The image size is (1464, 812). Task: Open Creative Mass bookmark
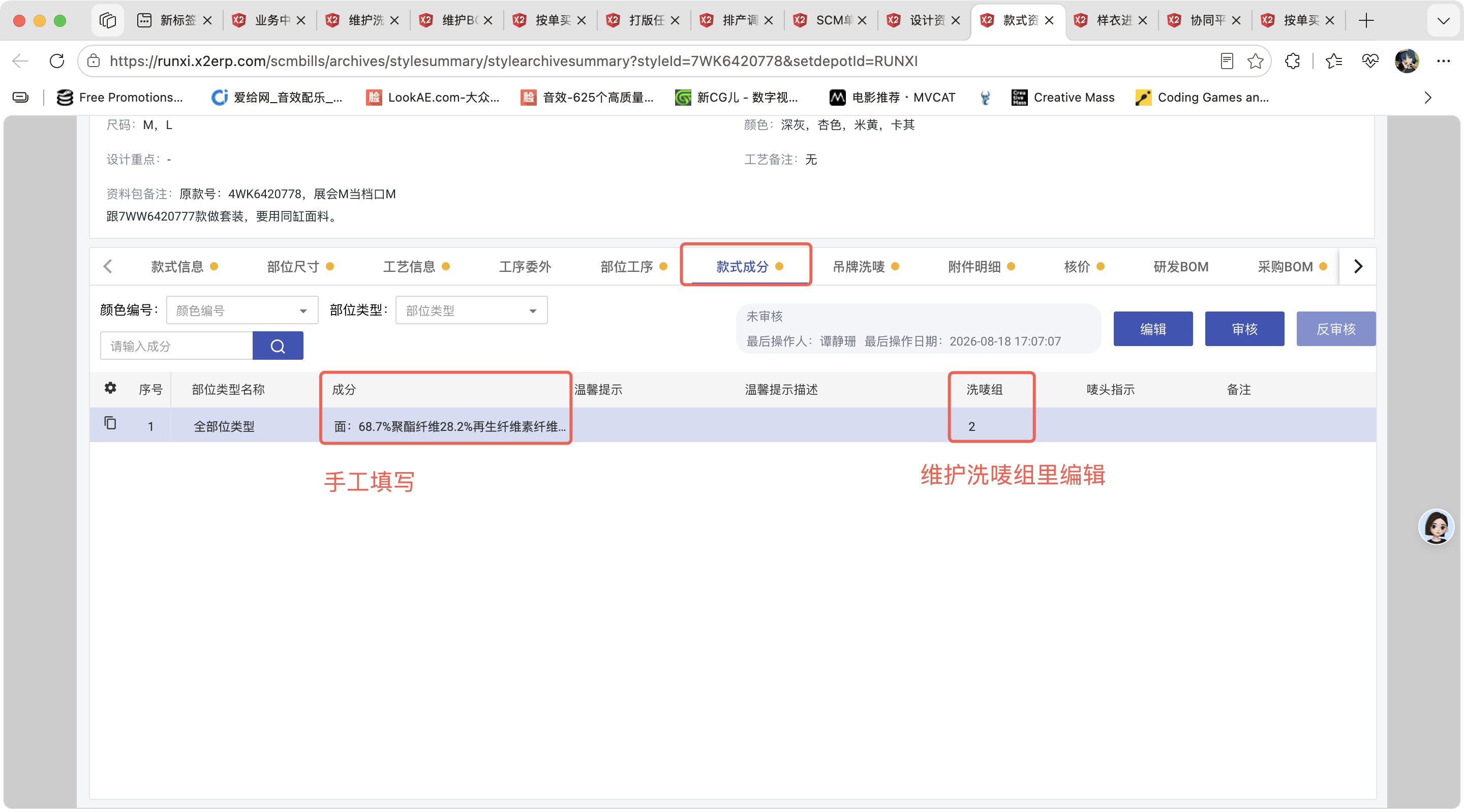(1063, 98)
